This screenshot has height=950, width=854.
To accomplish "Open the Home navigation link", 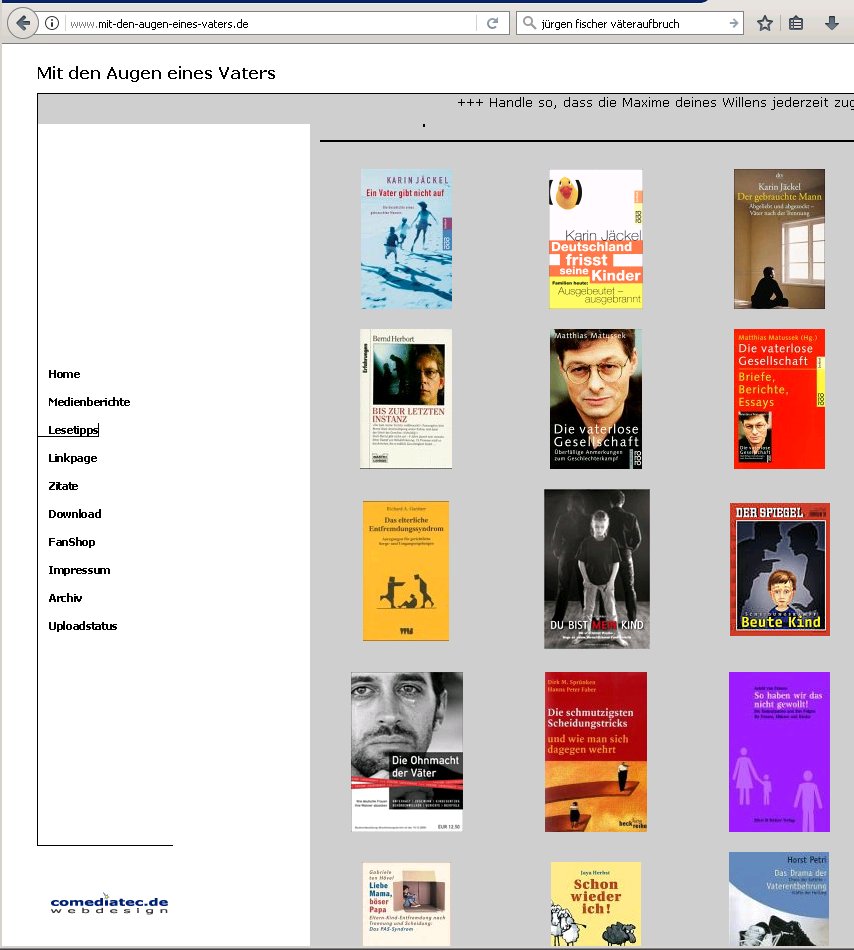I will tap(64, 374).
